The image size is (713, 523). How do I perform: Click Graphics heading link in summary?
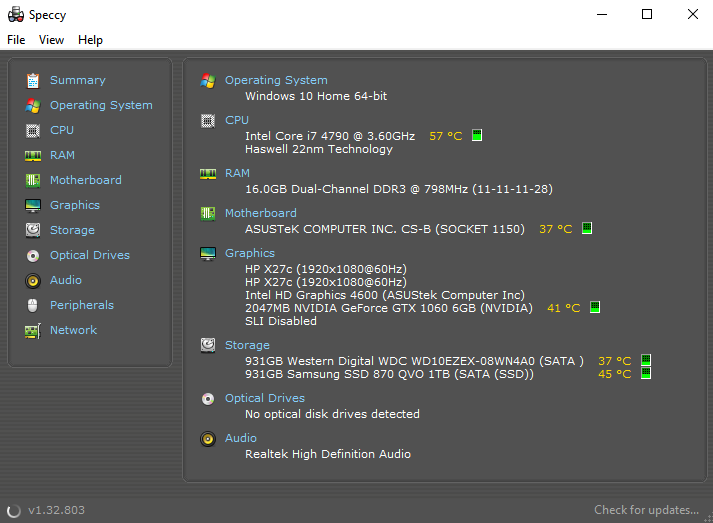pos(250,253)
